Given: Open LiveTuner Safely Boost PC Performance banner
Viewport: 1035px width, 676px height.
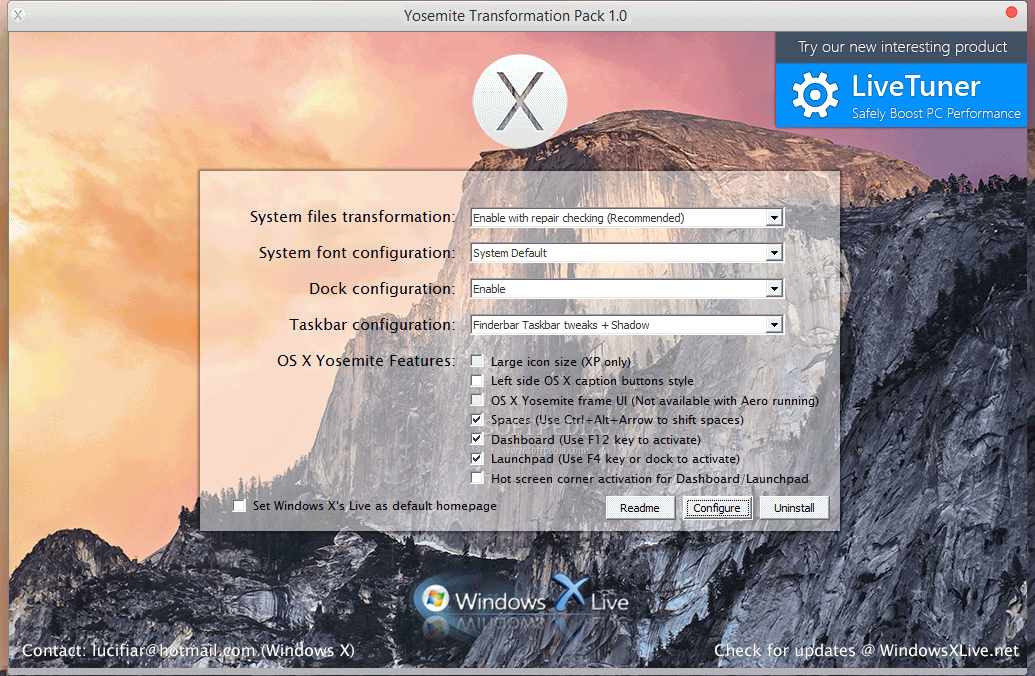Looking at the screenshot, I should click(x=902, y=95).
